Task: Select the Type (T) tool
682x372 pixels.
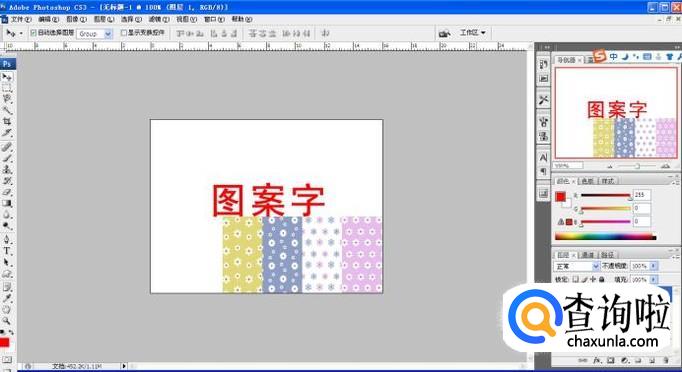Action: click(7, 251)
